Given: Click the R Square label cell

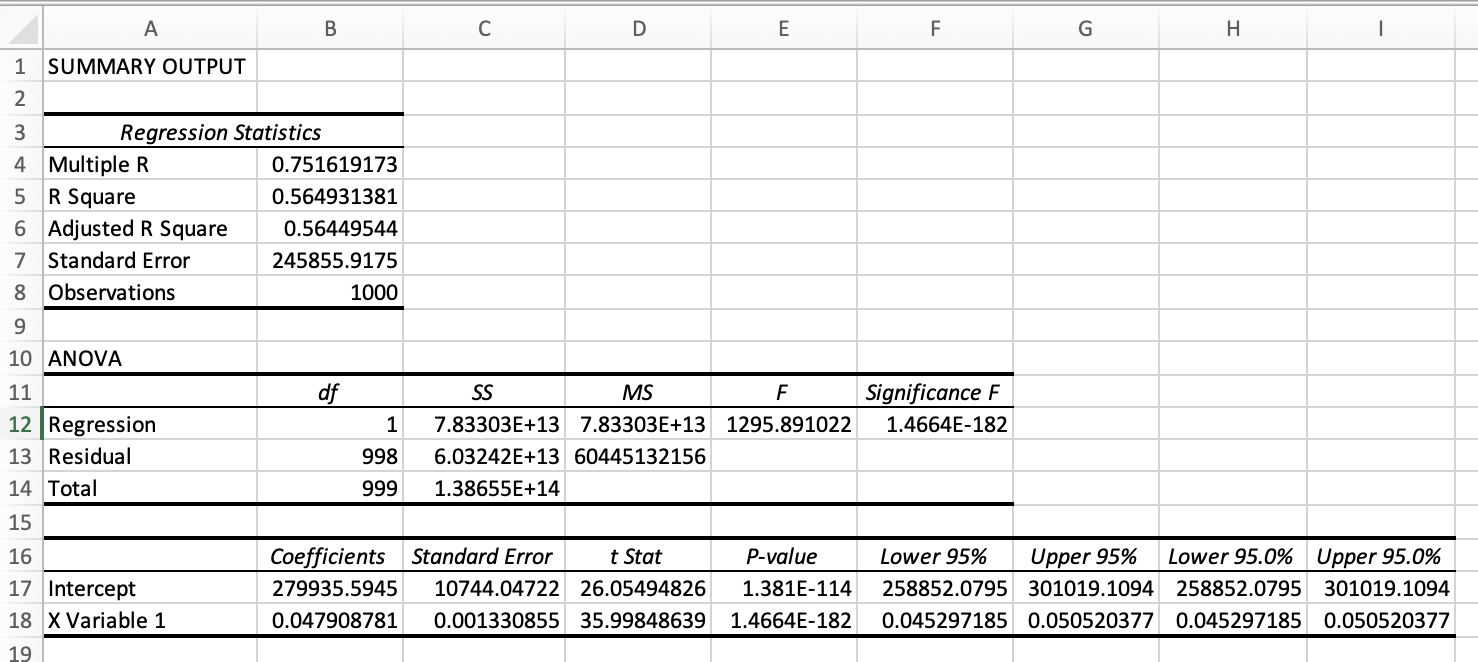Looking at the screenshot, I should coord(149,196).
